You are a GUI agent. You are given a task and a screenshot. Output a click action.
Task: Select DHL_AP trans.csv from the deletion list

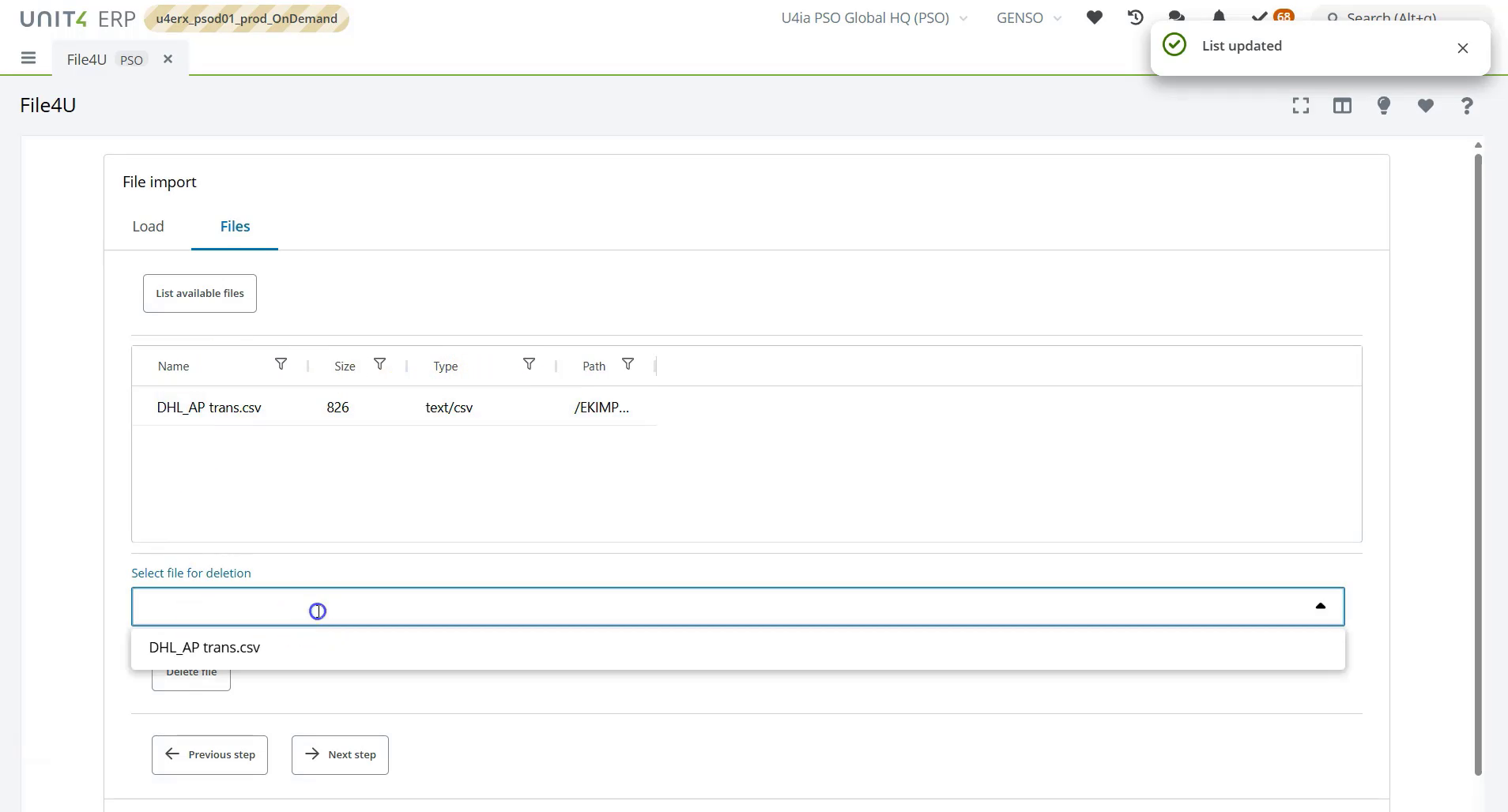tap(205, 647)
